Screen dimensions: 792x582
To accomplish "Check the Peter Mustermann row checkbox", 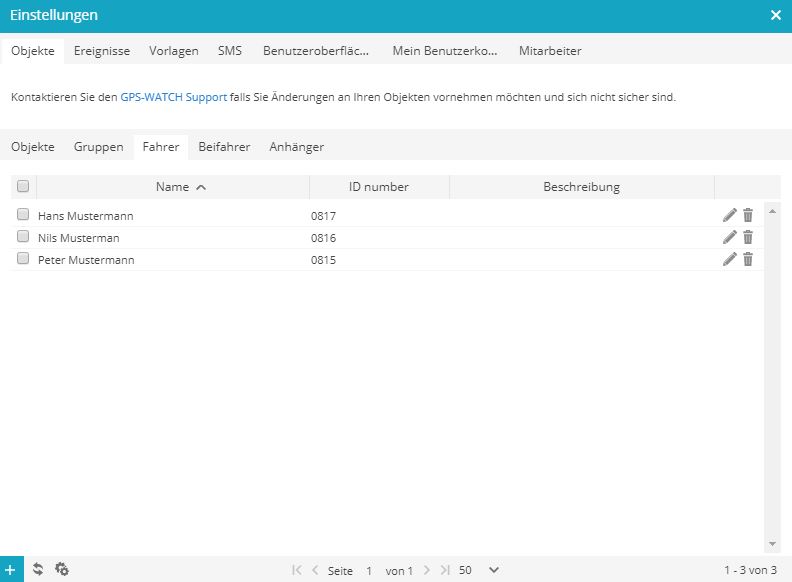I will coord(23,258).
